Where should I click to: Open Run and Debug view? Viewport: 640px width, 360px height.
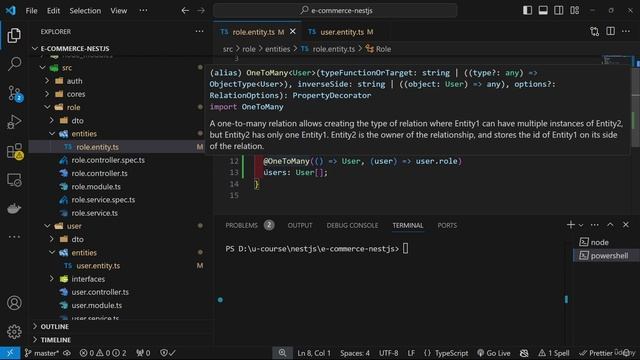[14, 122]
